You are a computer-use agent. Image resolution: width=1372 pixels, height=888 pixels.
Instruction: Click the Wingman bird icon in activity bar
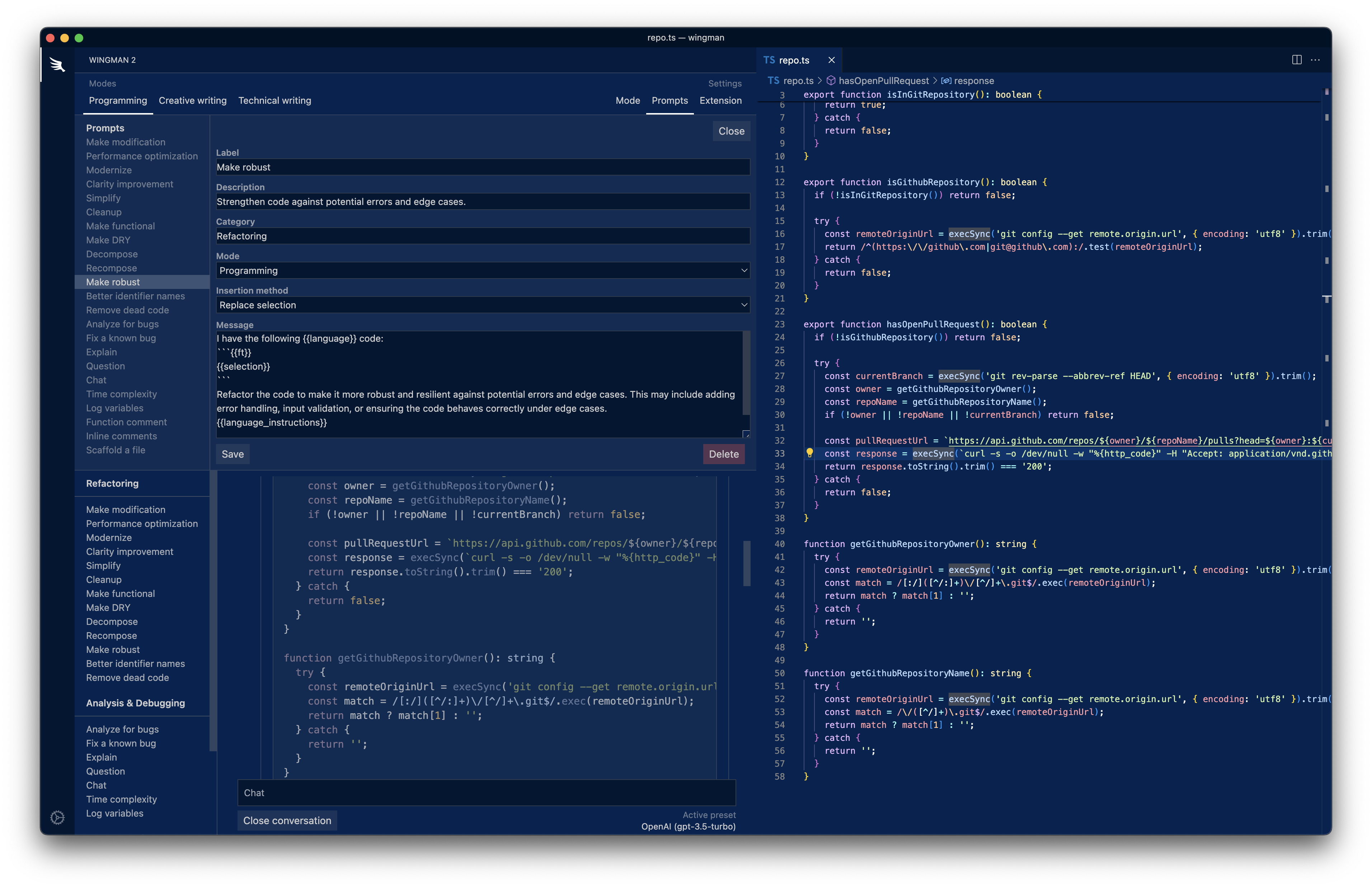click(57, 65)
